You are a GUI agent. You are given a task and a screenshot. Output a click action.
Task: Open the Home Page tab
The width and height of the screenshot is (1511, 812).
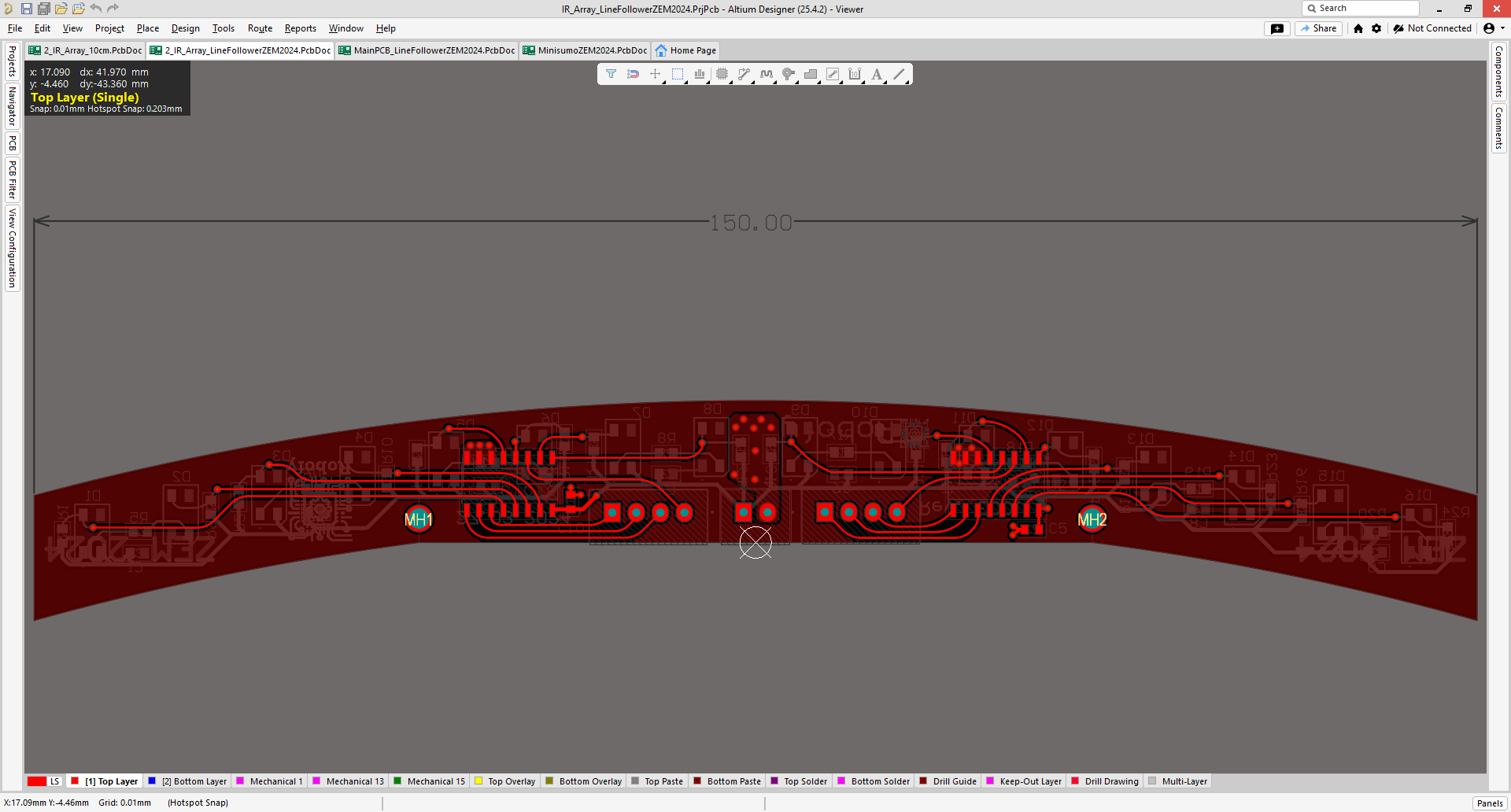685,50
